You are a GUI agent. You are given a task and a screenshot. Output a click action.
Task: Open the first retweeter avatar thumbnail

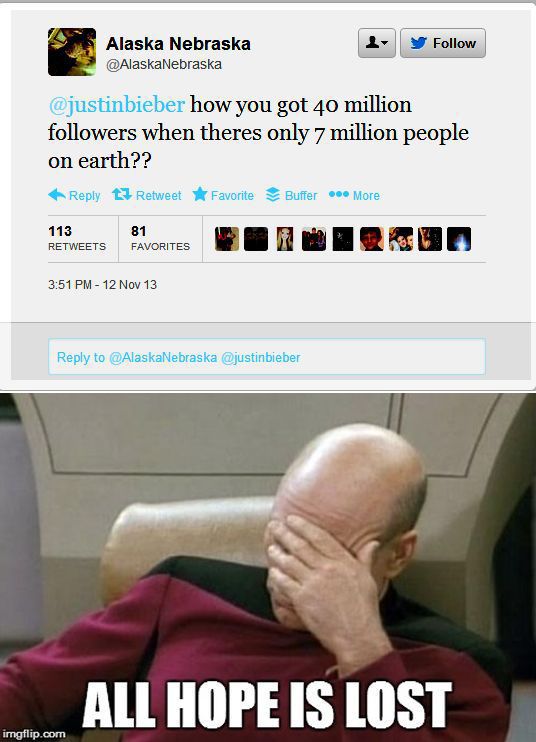[x=227, y=238]
